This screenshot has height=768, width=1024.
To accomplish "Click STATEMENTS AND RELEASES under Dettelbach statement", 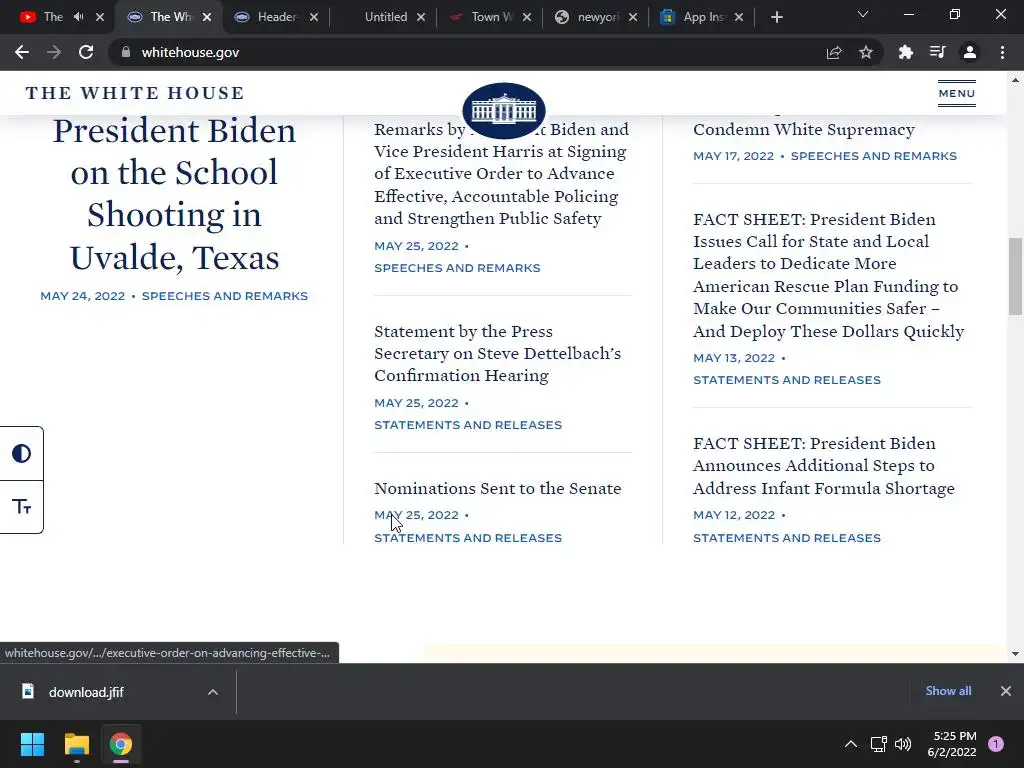I will point(468,425).
